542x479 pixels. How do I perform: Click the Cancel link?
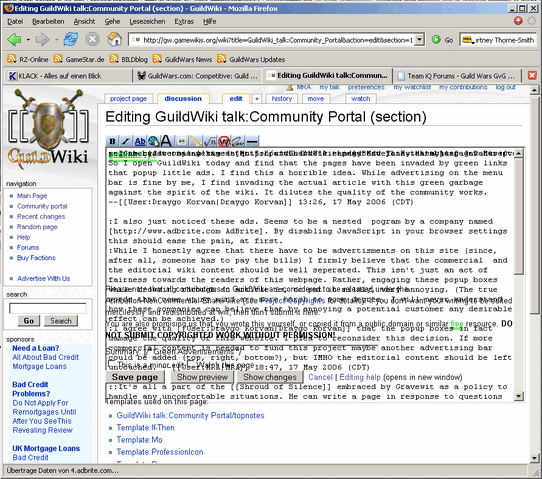click(320, 377)
